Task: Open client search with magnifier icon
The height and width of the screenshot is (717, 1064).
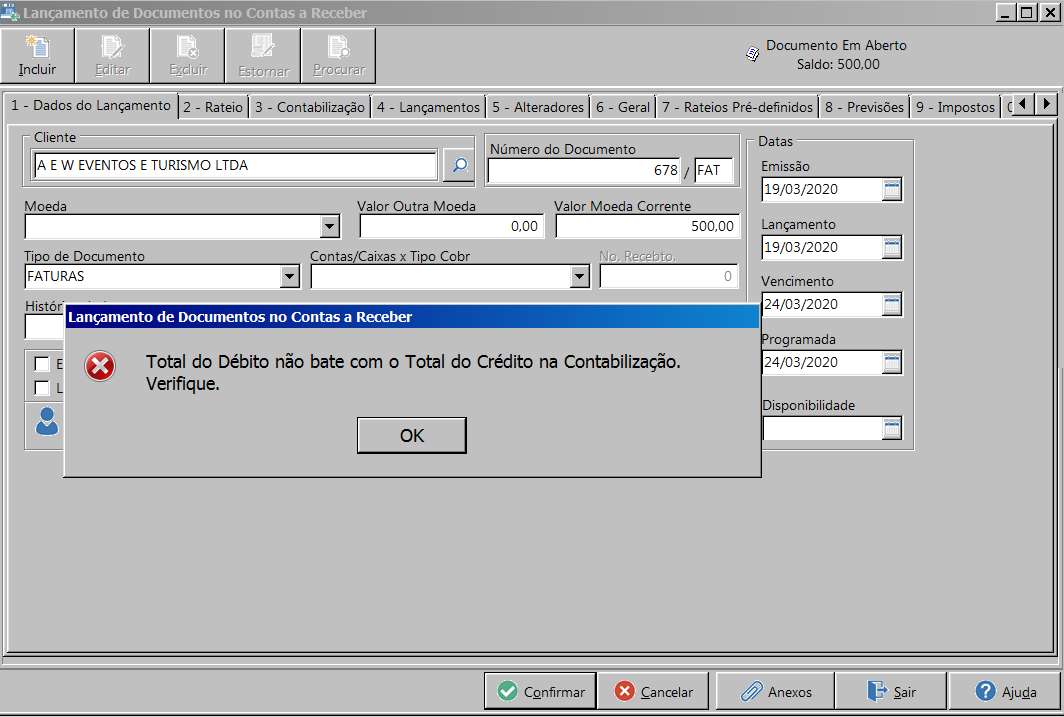Action: (x=459, y=165)
